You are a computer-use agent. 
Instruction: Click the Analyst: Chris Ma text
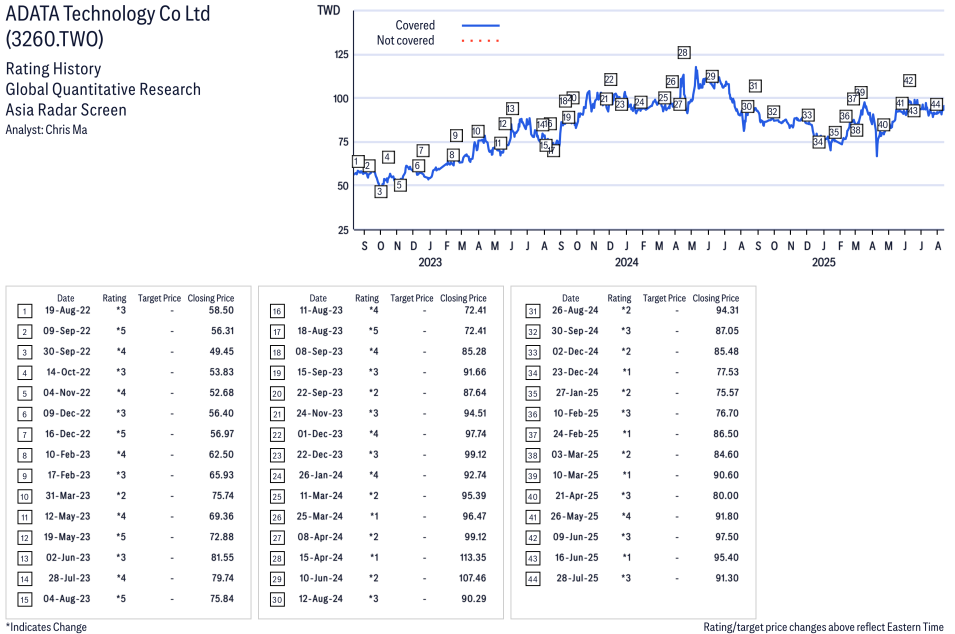46,130
